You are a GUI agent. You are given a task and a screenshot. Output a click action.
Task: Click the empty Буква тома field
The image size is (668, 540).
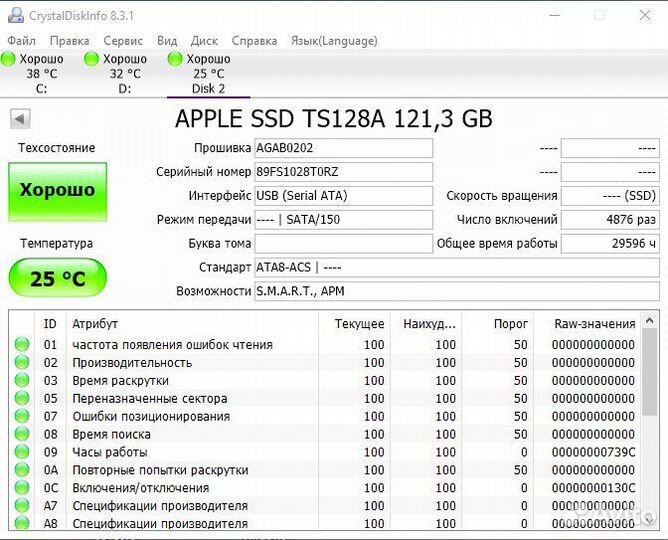pyautogui.click(x=343, y=244)
